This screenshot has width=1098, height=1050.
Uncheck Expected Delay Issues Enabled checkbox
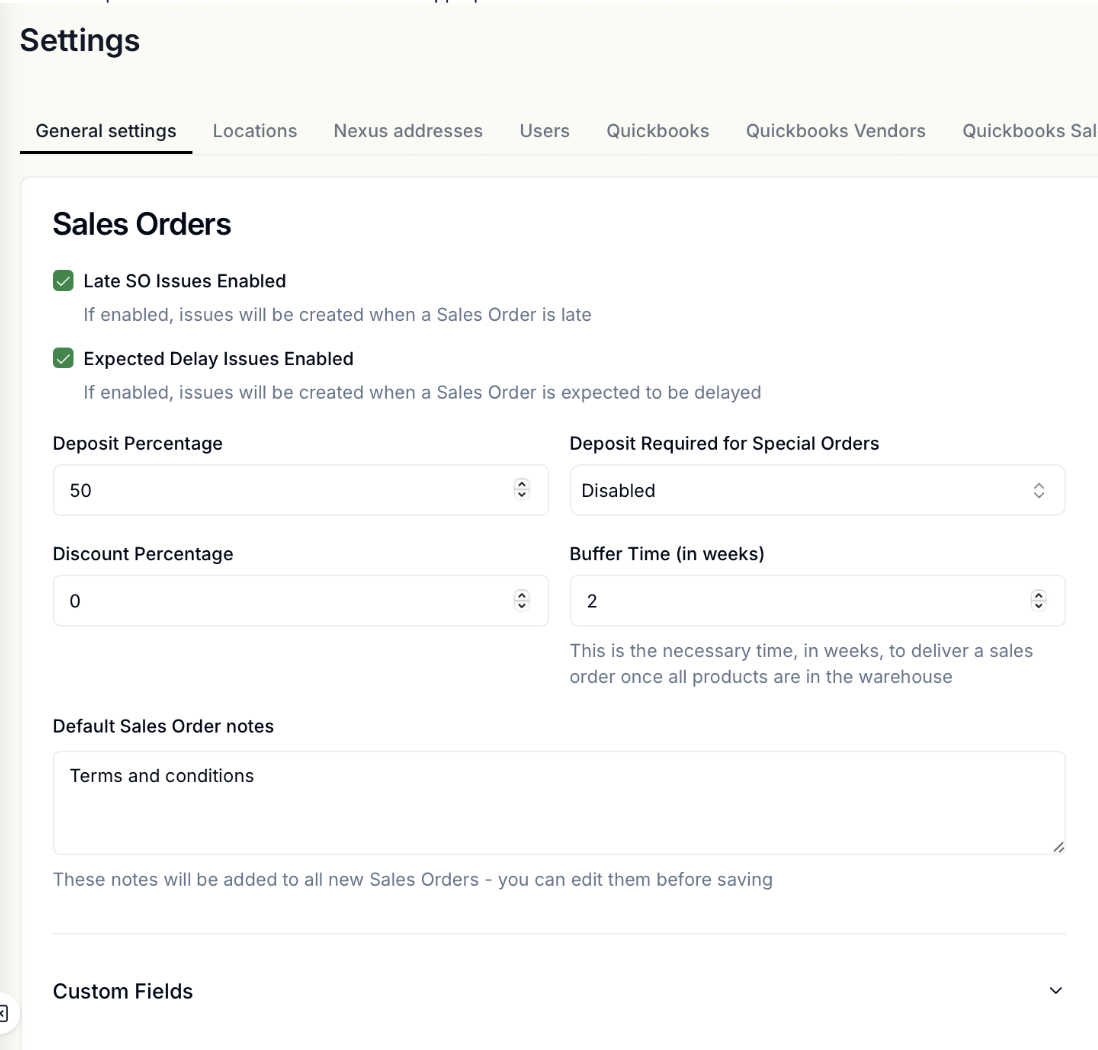pyautogui.click(x=64, y=358)
